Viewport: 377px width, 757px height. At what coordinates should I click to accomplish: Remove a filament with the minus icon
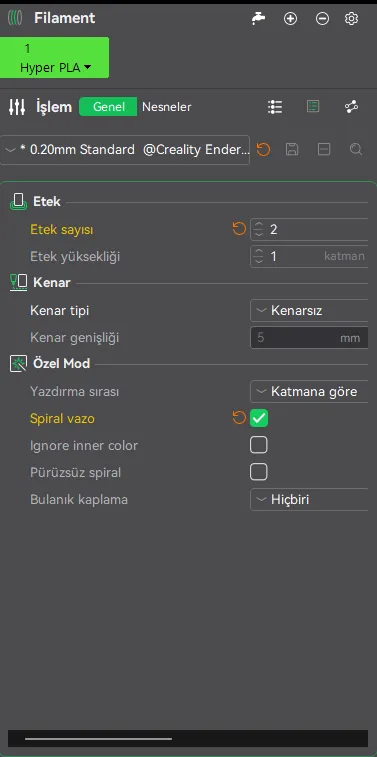(322, 19)
